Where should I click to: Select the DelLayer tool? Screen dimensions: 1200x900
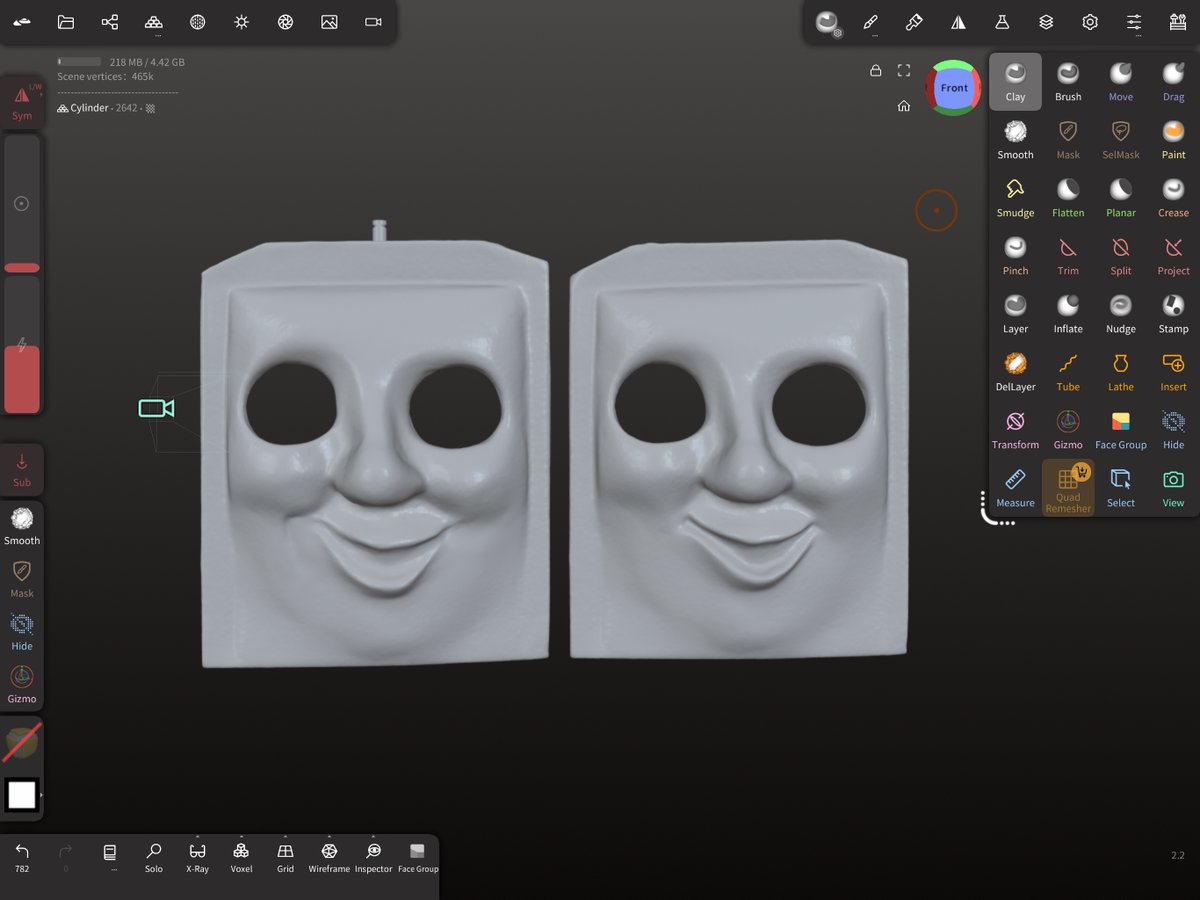pos(1015,371)
